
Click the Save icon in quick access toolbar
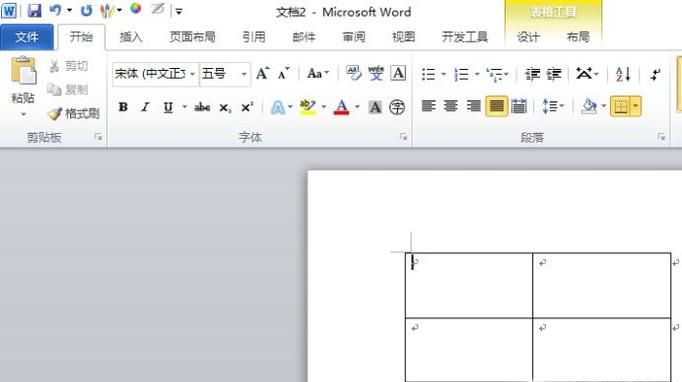(34, 10)
